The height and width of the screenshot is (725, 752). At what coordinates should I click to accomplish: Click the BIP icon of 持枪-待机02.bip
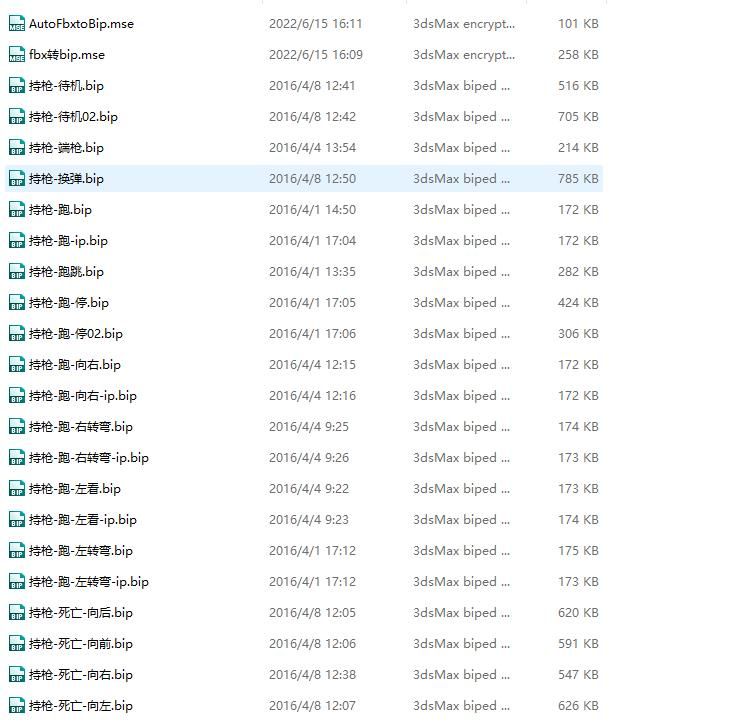pos(16,117)
